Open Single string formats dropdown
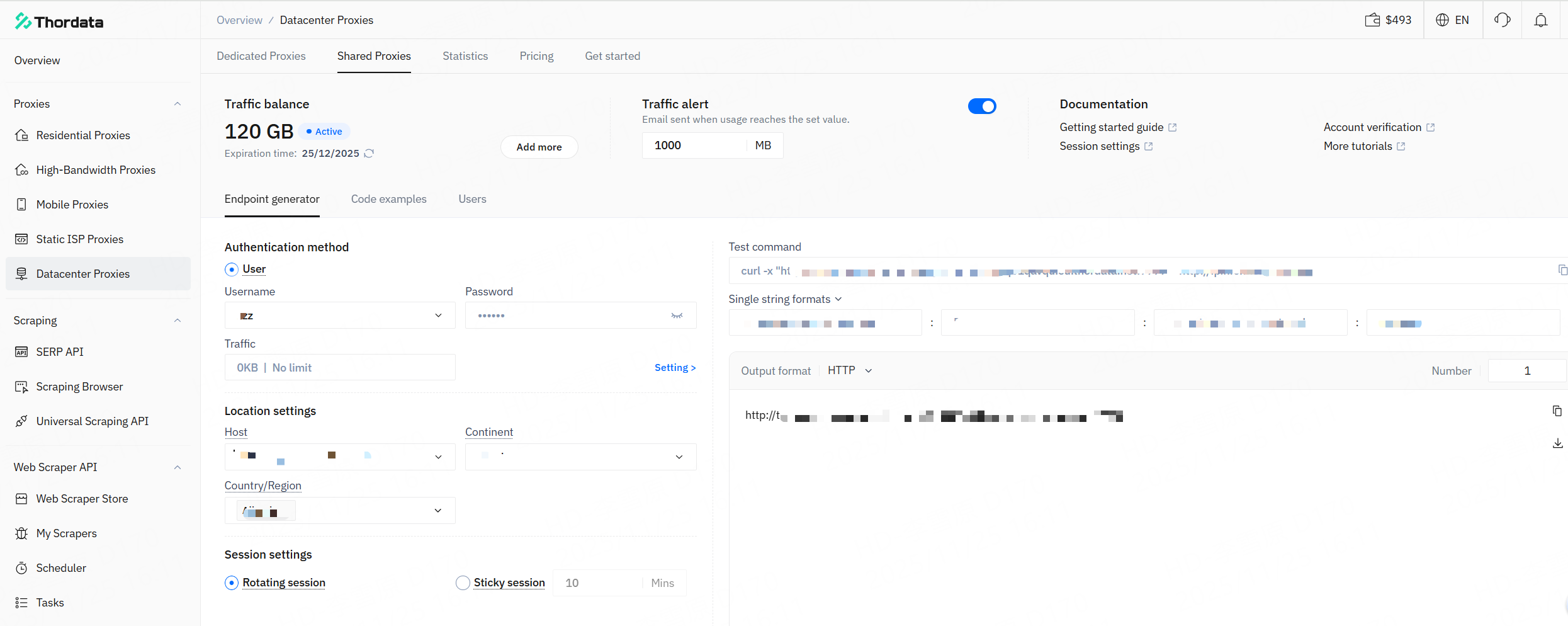This screenshot has width=1568, height=626. point(785,299)
